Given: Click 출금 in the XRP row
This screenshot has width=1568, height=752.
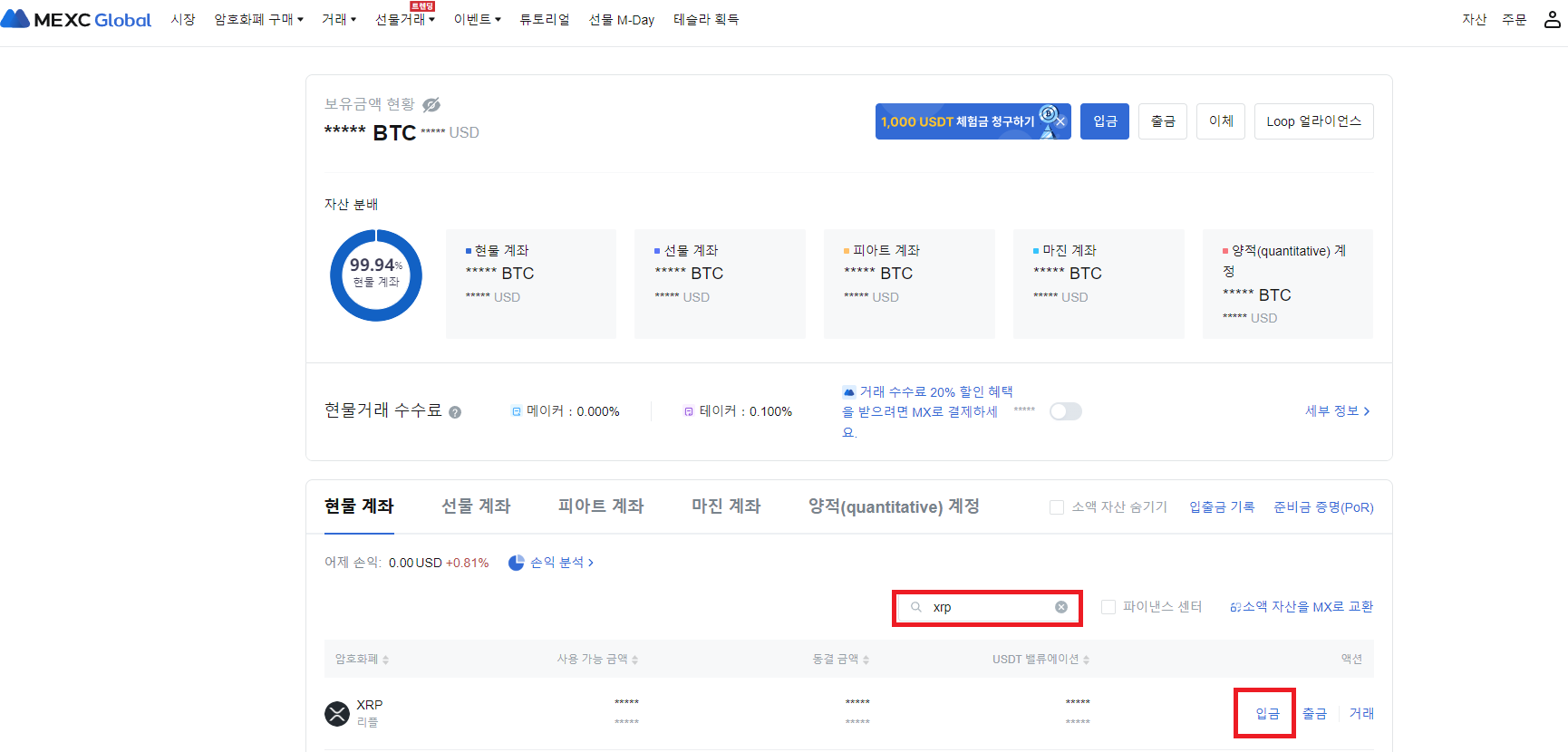Looking at the screenshot, I should pos(1314,714).
